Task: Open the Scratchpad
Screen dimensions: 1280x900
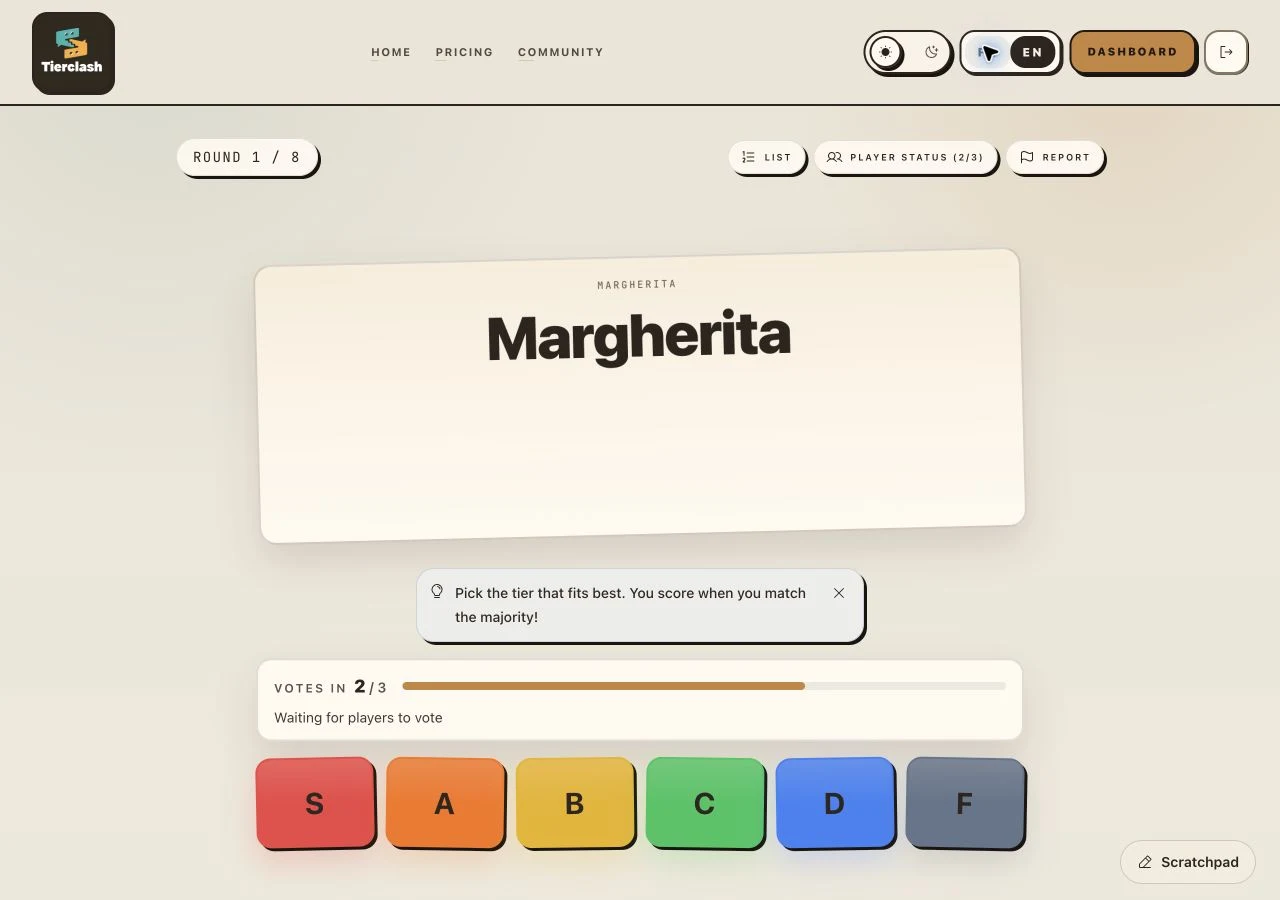Action: point(1188,862)
